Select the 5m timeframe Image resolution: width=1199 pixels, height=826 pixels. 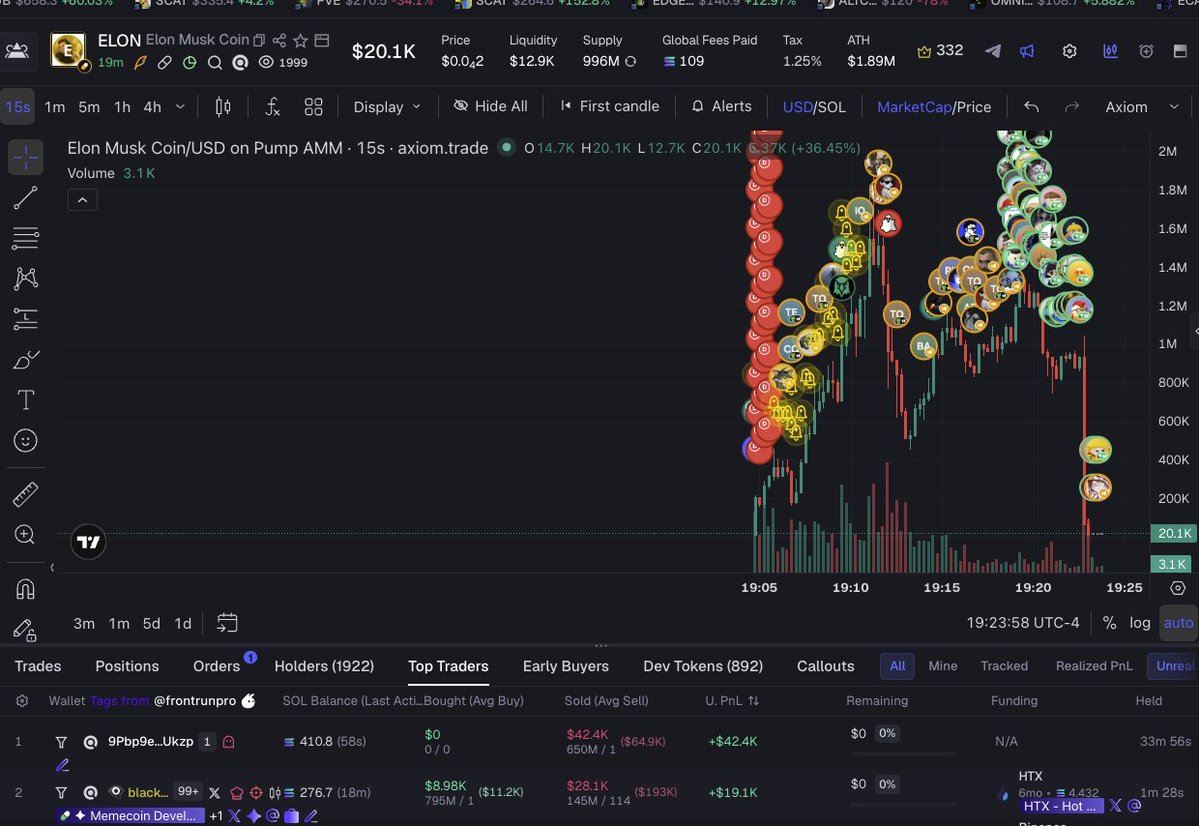(89, 107)
